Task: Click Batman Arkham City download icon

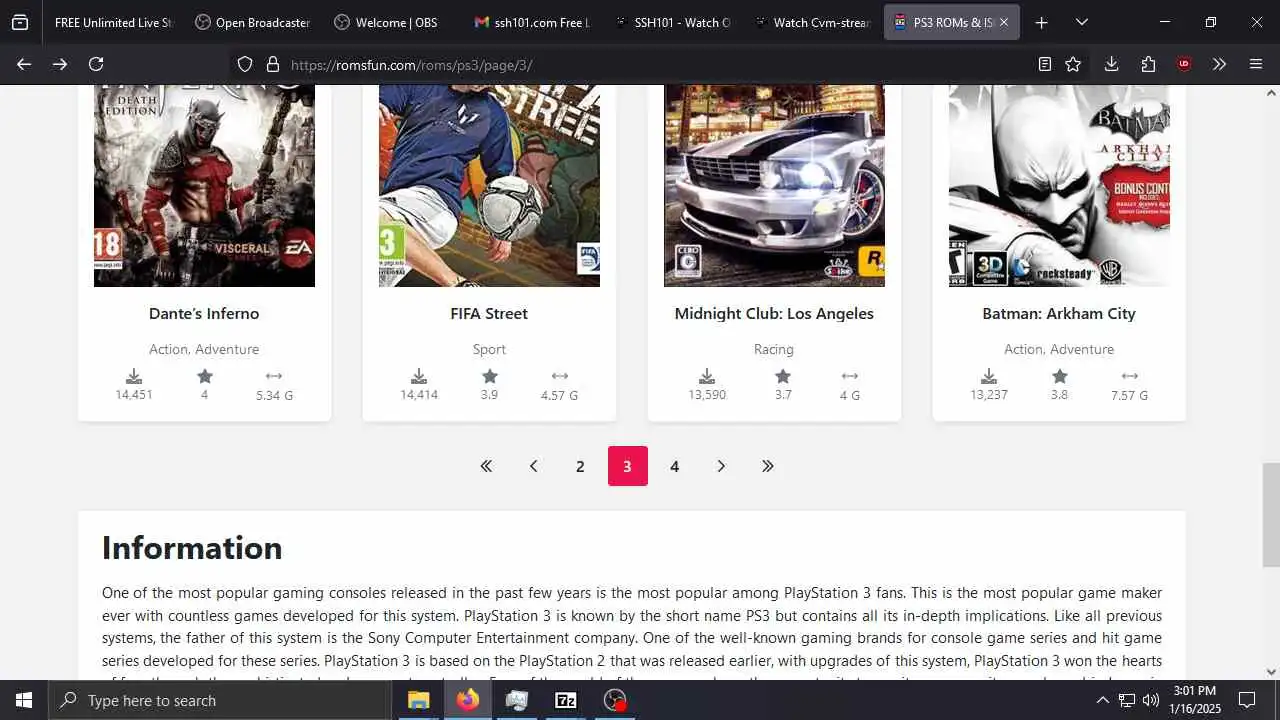Action: pyautogui.click(x=989, y=376)
